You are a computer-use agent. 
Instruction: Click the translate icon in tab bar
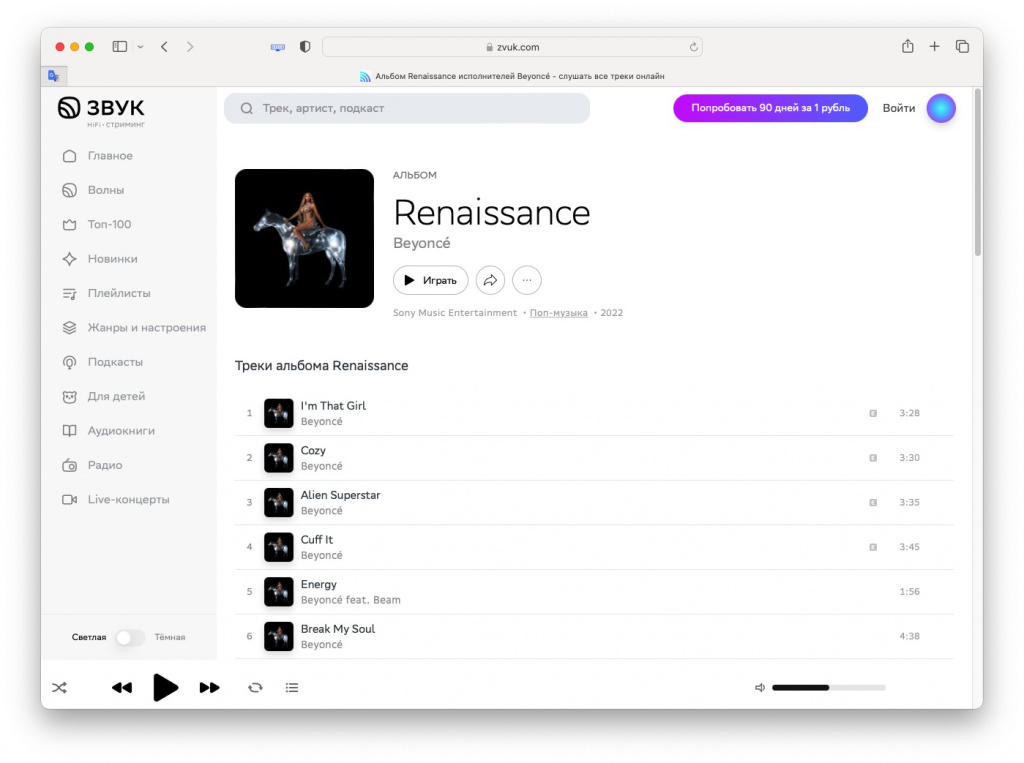[54, 76]
